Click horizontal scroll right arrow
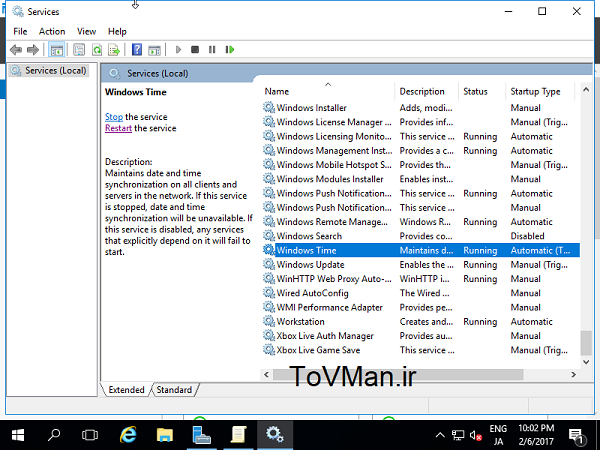 [x=573, y=375]
